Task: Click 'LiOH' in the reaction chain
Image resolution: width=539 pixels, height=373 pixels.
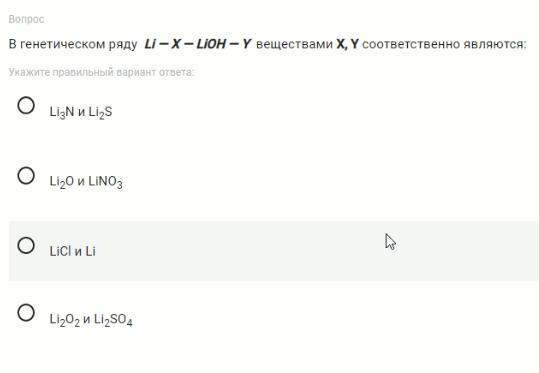Action: pyautogui.click(x=211, y=44)
